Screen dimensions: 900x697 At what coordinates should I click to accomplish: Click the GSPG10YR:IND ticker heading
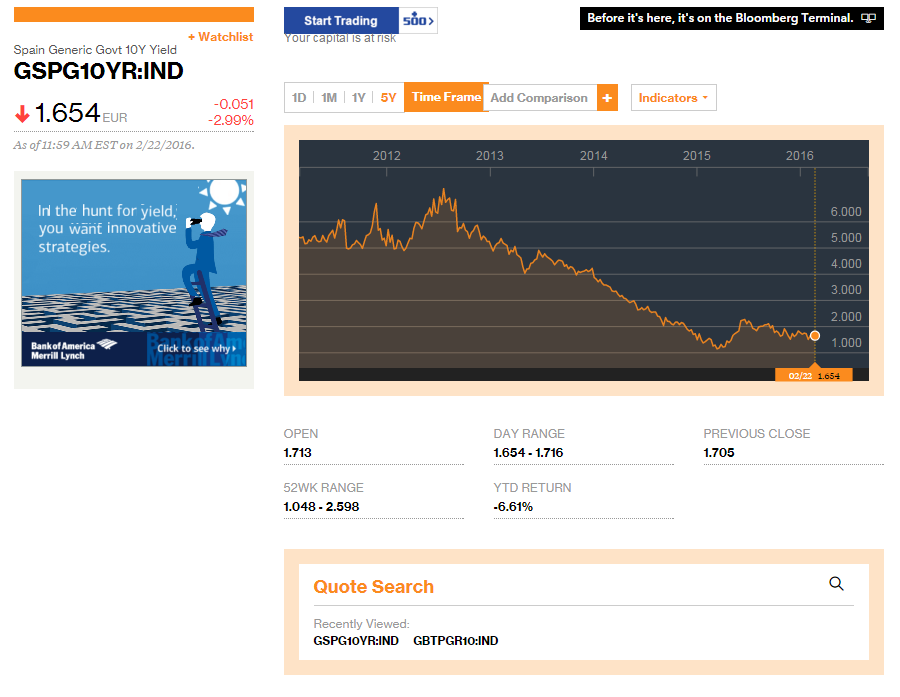(x=98, y=71)
